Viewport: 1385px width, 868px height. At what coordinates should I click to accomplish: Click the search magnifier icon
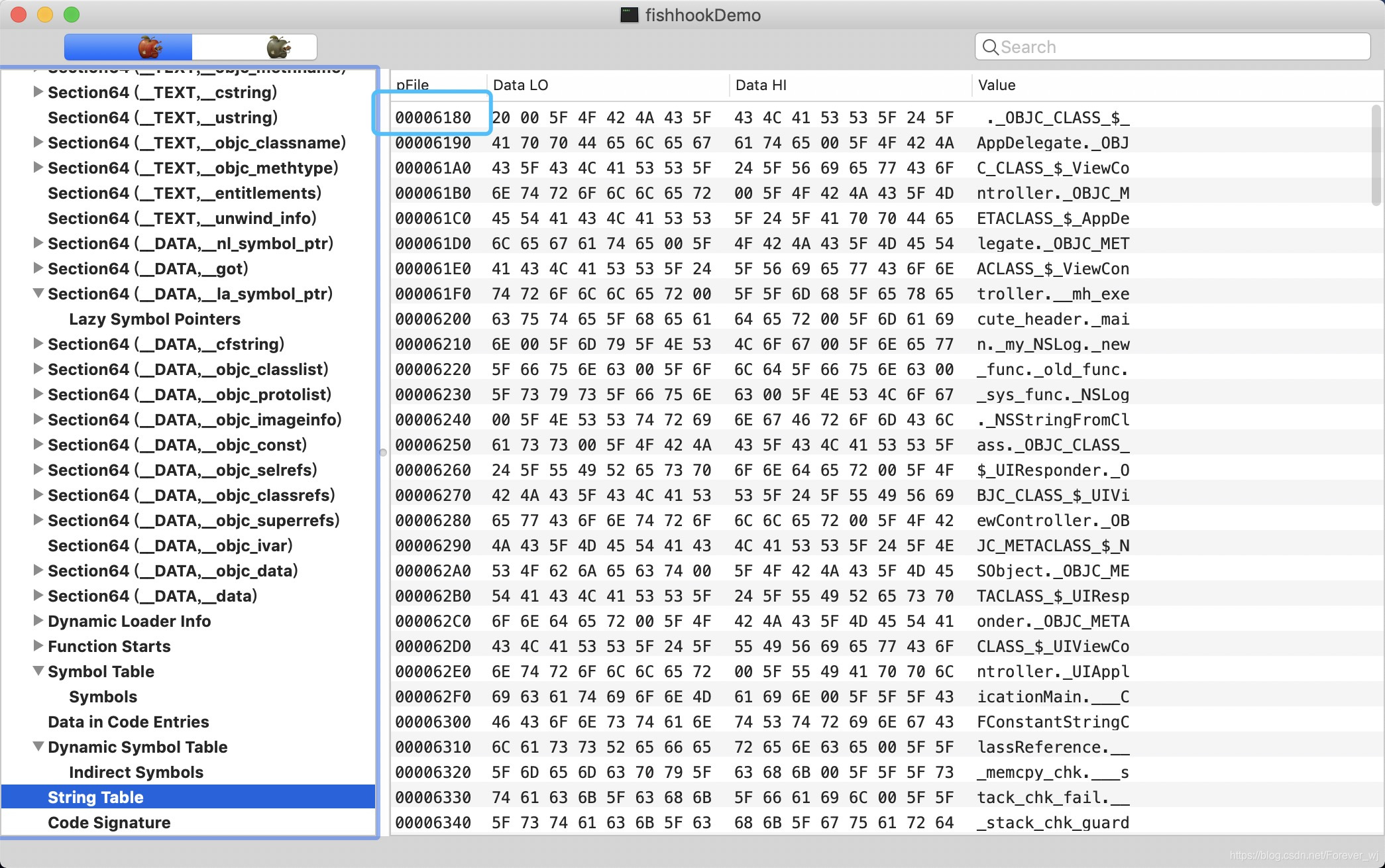[x=990, y=47]
